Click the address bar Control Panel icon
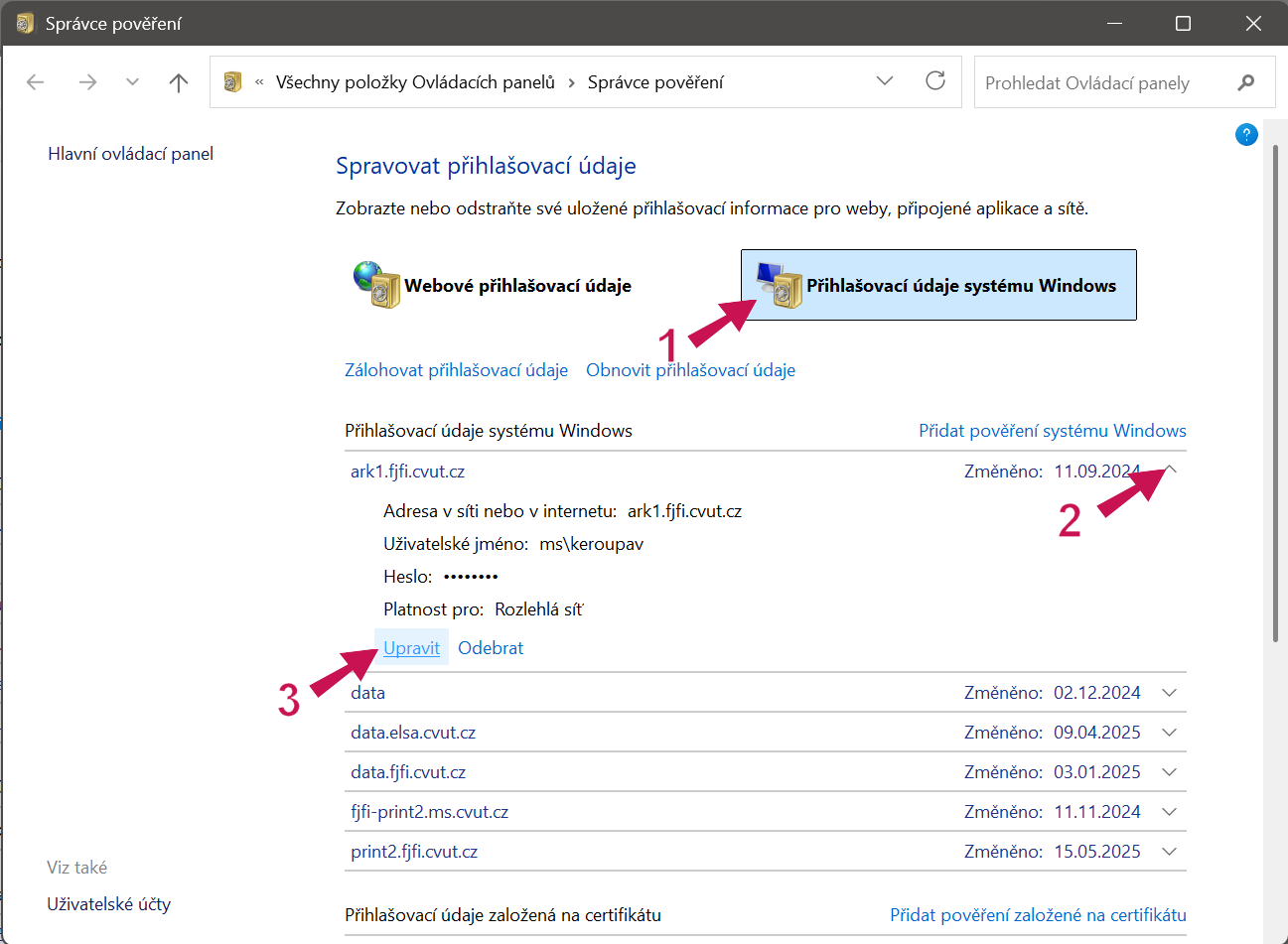The image size is (1288, 944). (x=233, y=82)
